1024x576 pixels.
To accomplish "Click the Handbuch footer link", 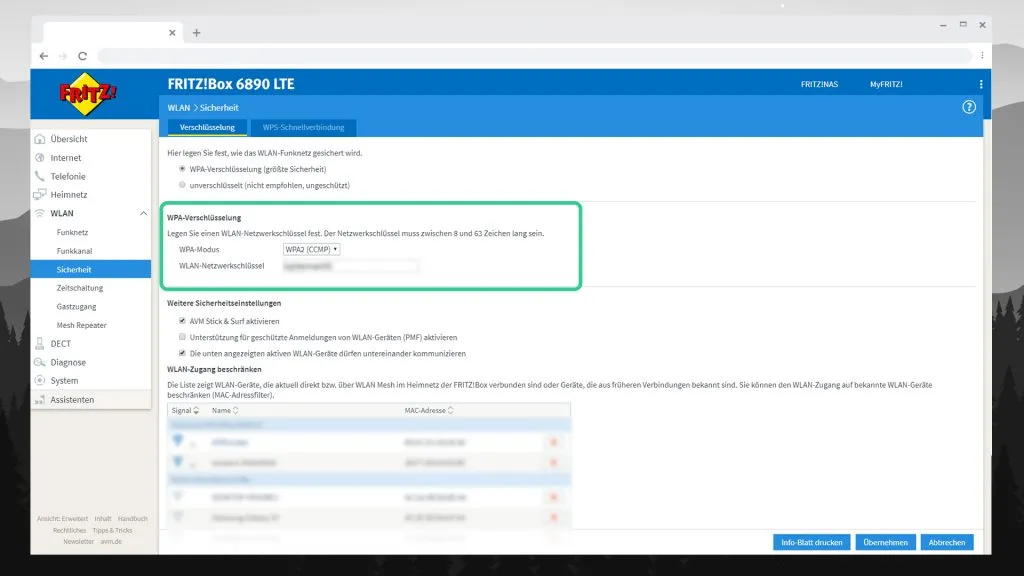I will pyautogui.click(x=133, y=519).
